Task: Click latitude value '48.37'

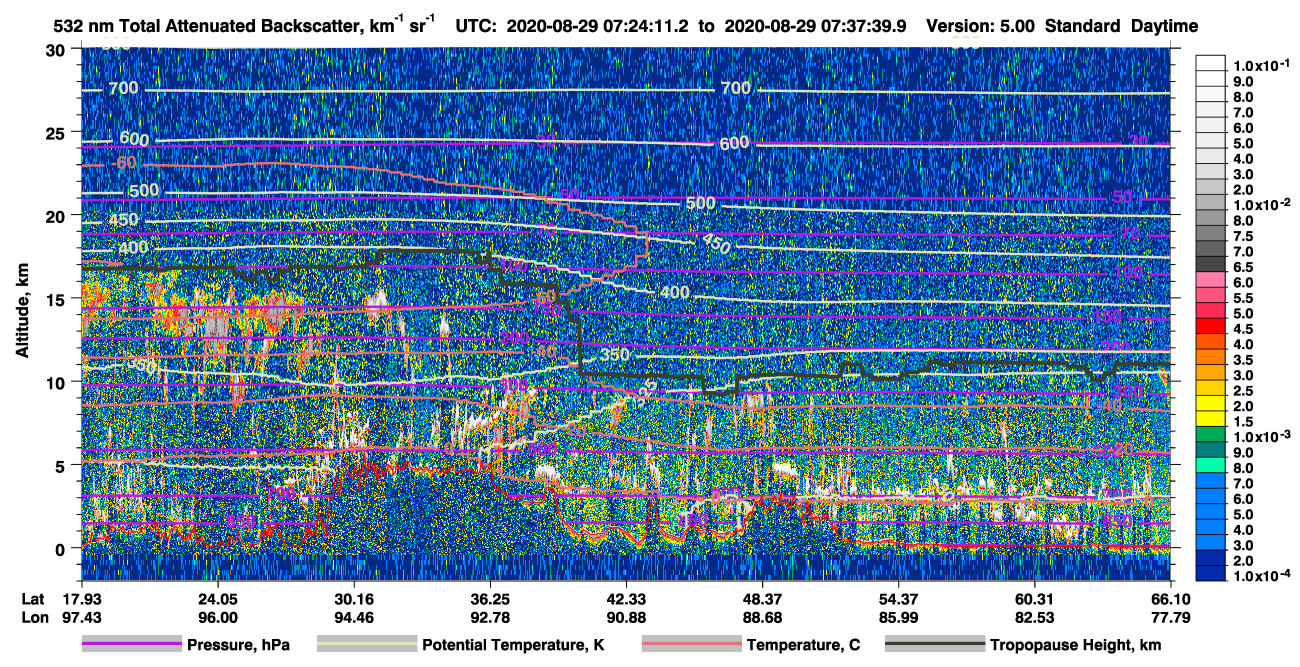Action: tap(763, 598)
